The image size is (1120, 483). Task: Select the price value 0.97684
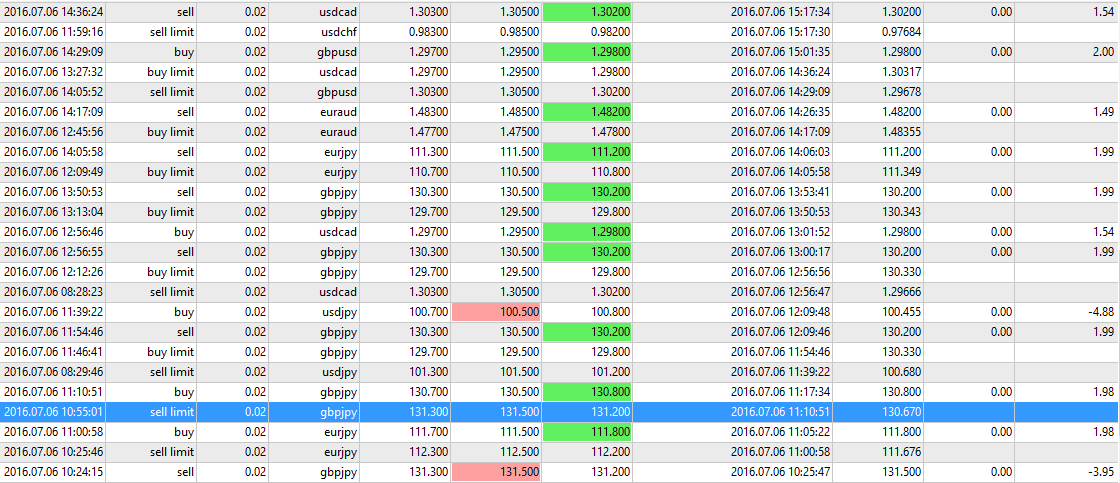click(901, 32)
